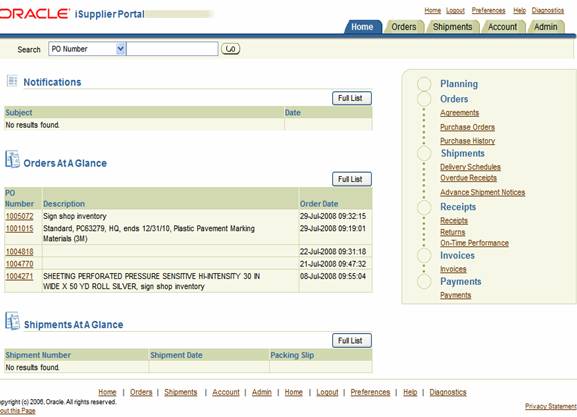Open purchase order 1005072
Image resolution: width=577 pixels, height=417 pixels.
20,216
